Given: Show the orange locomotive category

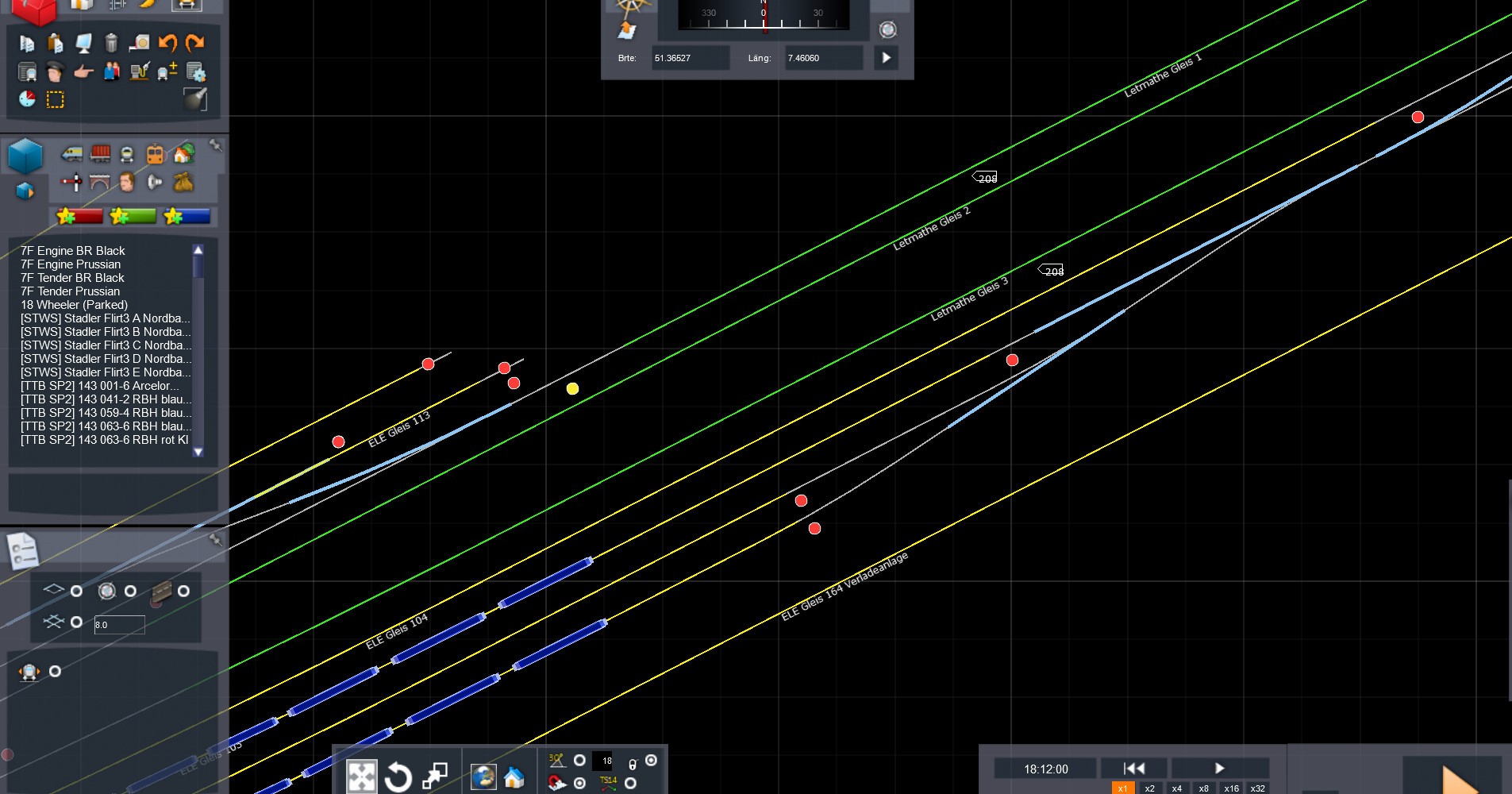Looking at the screenshot, I should (x=156, y=154).
